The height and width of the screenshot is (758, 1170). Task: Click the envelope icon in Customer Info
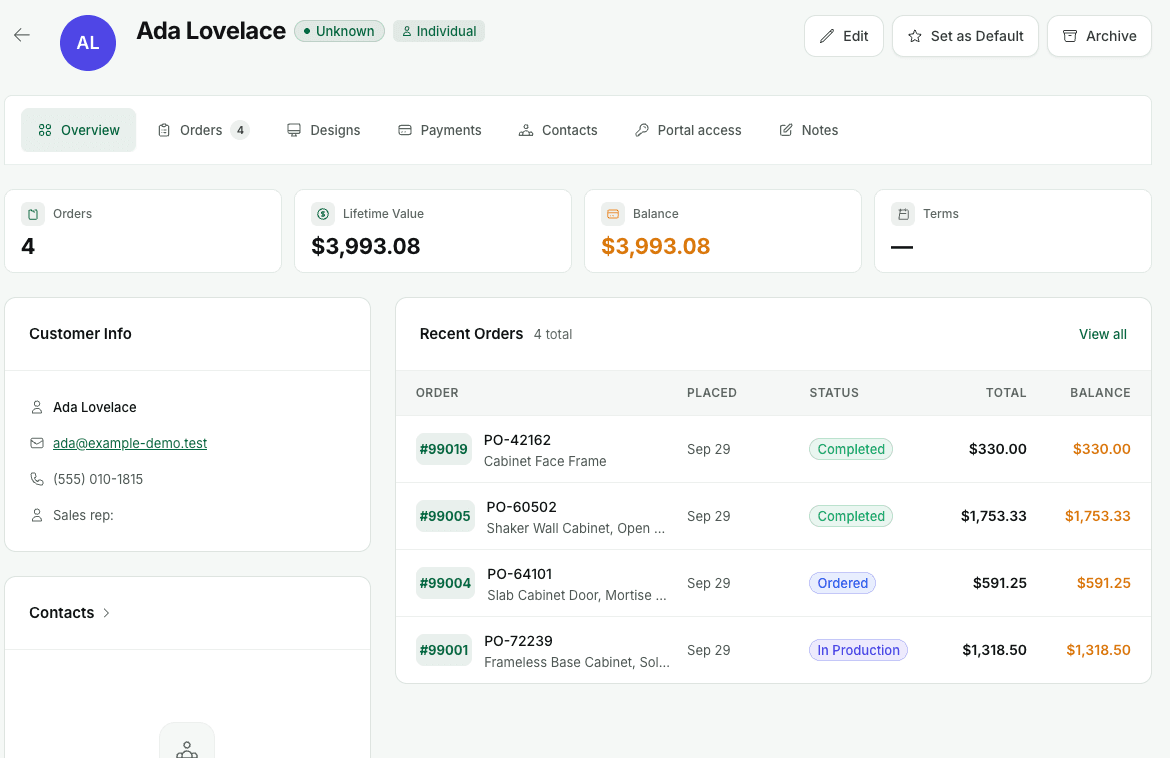[37, 443]
